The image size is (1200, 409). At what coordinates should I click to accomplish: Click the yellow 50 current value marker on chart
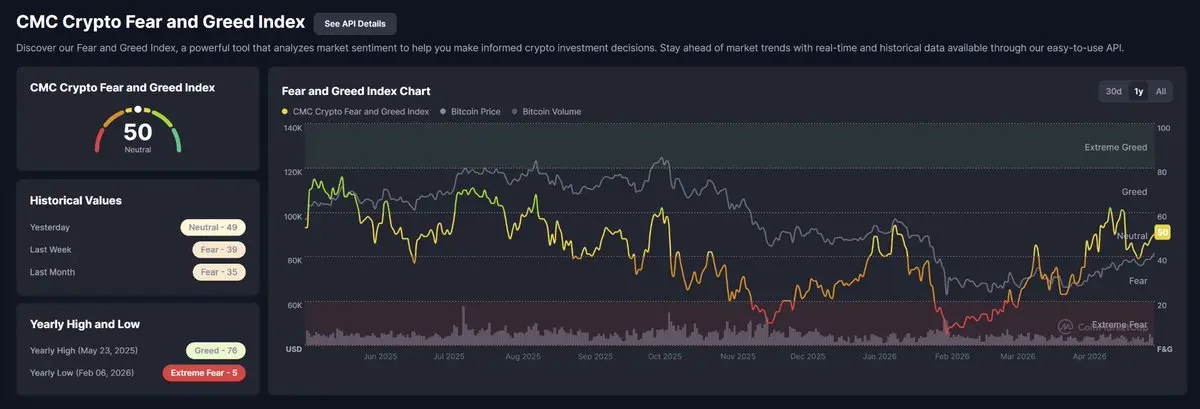coord(1162,233)
